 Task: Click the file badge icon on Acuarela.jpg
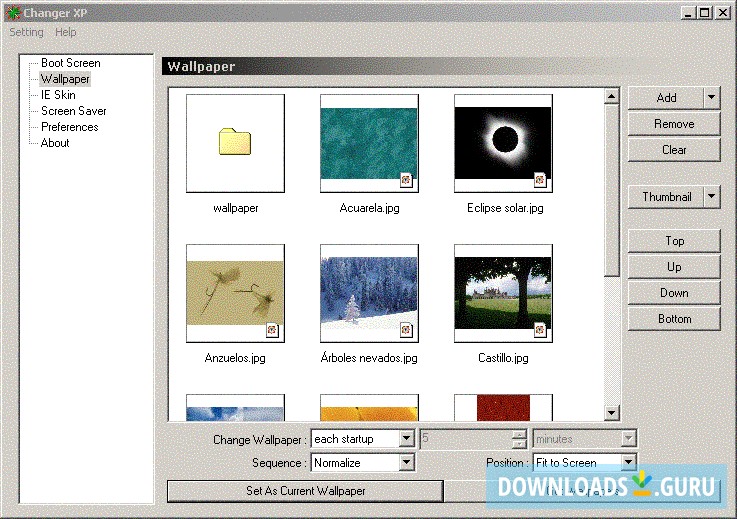(x=406, y=180)
